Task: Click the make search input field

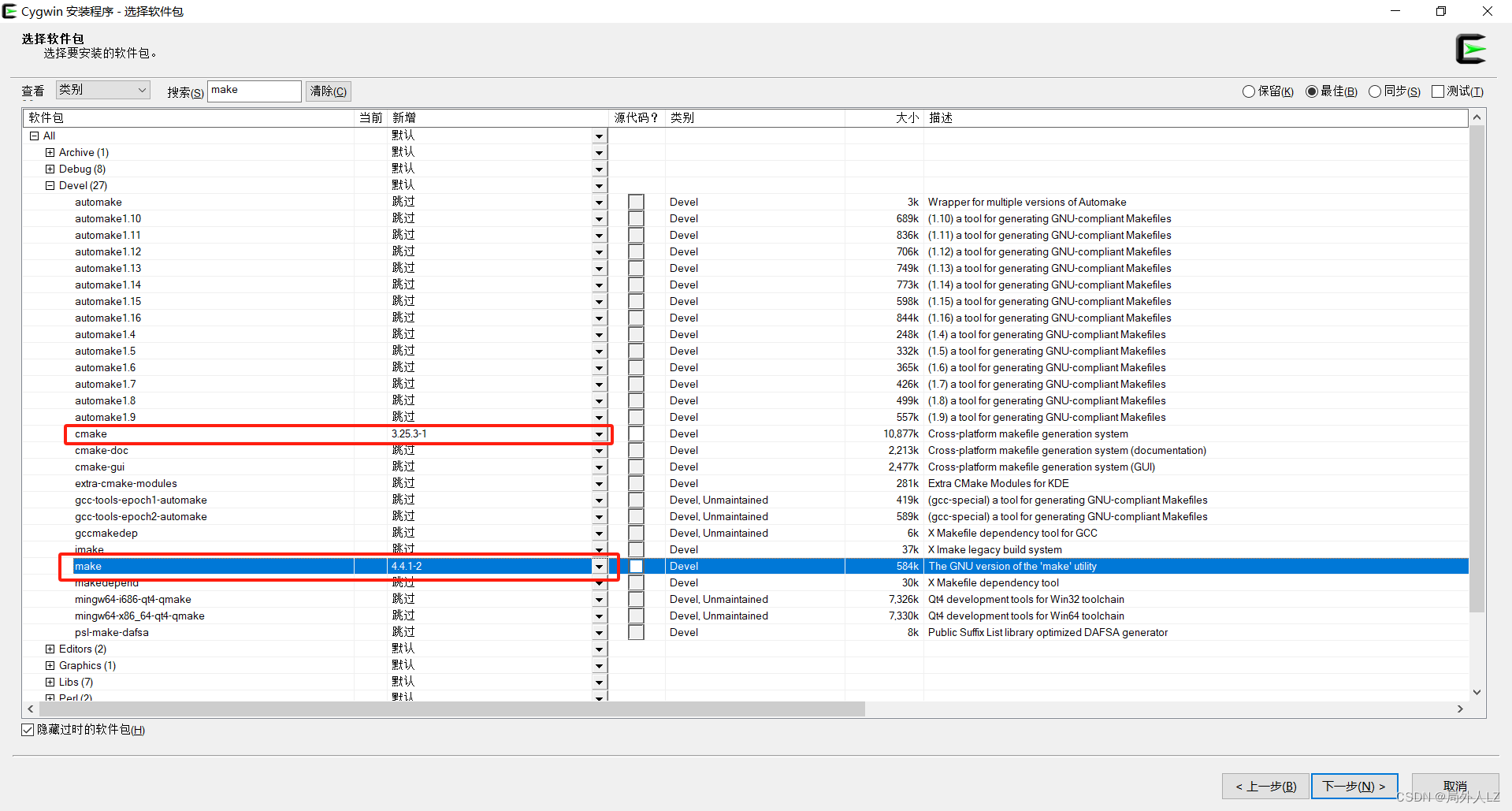Action: pyautogui.click(x=254, y=91)
